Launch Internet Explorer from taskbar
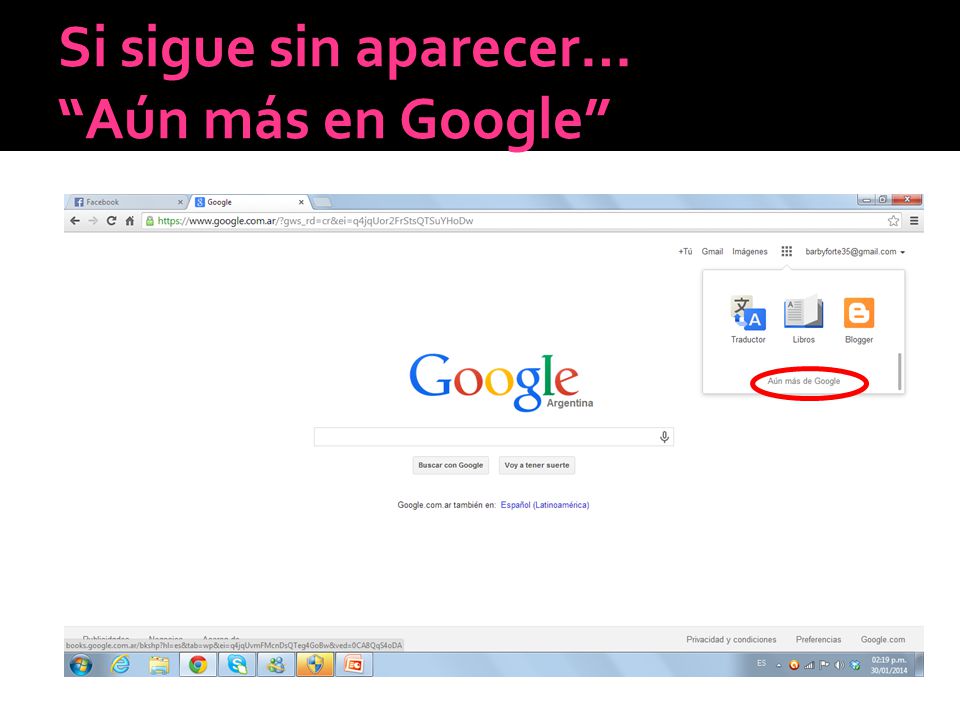The image size is (960, 720). [120, 664]
